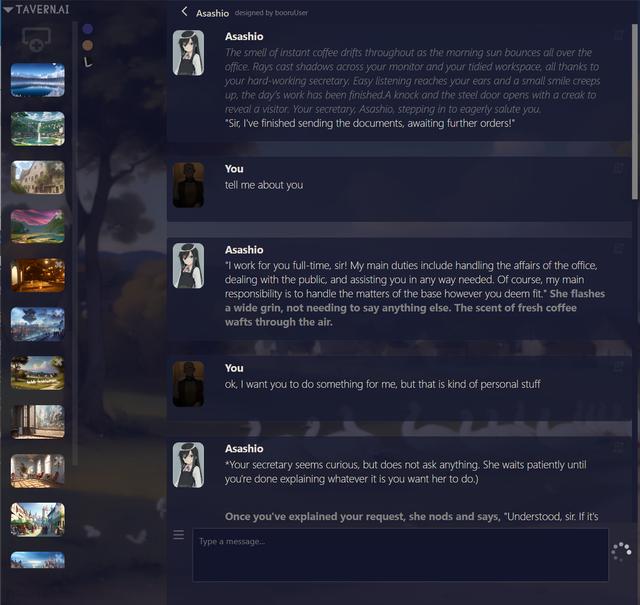The image size is (640, 605).
Task: Click the small L-shaped expander icon
Action: pyautogui.click(x=88, y=62)
